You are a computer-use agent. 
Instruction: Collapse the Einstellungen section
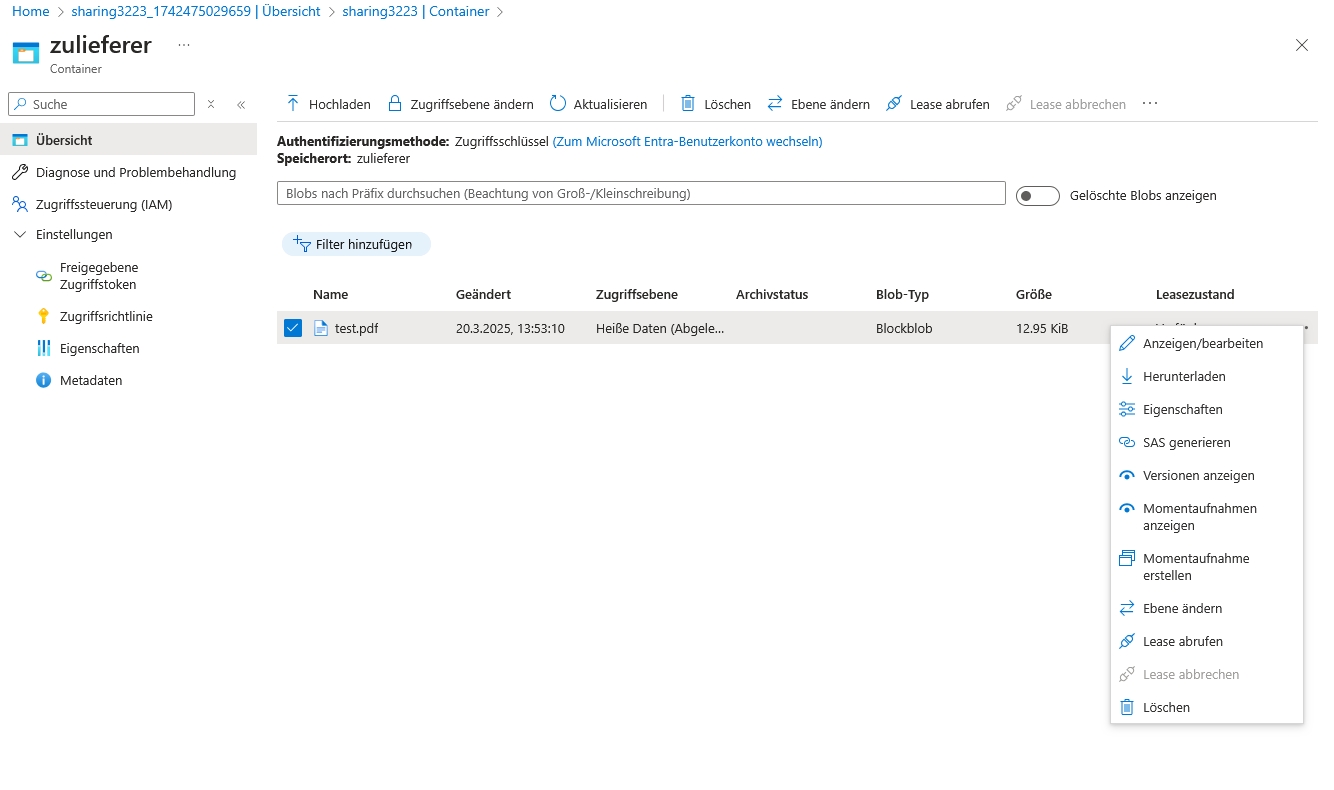[x=20, y=234]
